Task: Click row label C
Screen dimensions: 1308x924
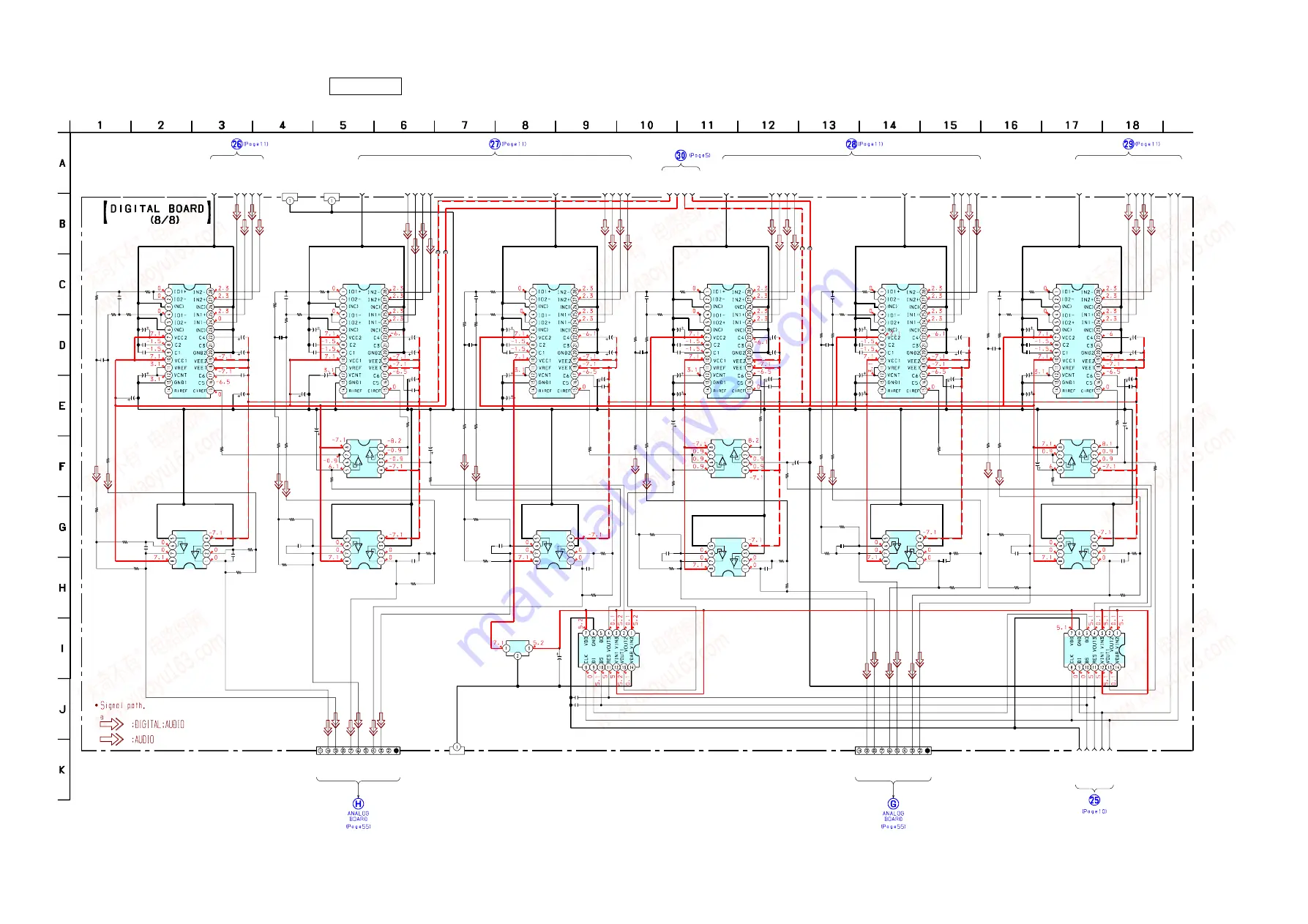Action: (x=62, y=285)
